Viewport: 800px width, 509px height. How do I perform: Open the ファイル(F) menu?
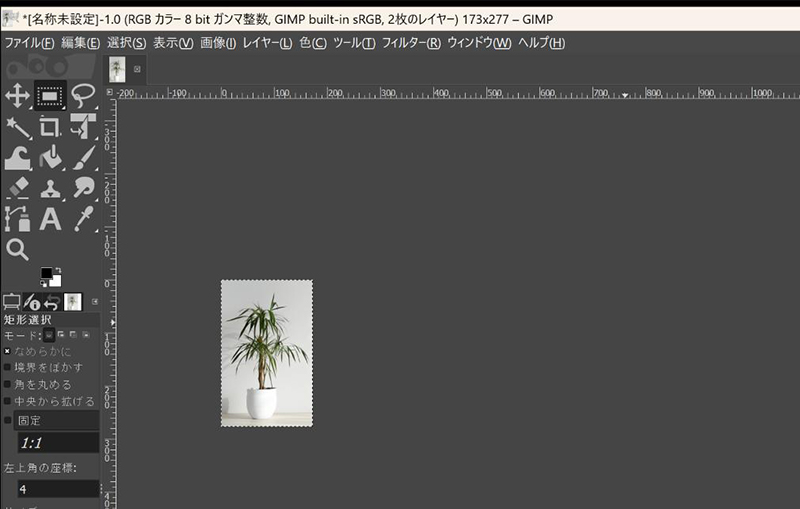coord(29,43)
